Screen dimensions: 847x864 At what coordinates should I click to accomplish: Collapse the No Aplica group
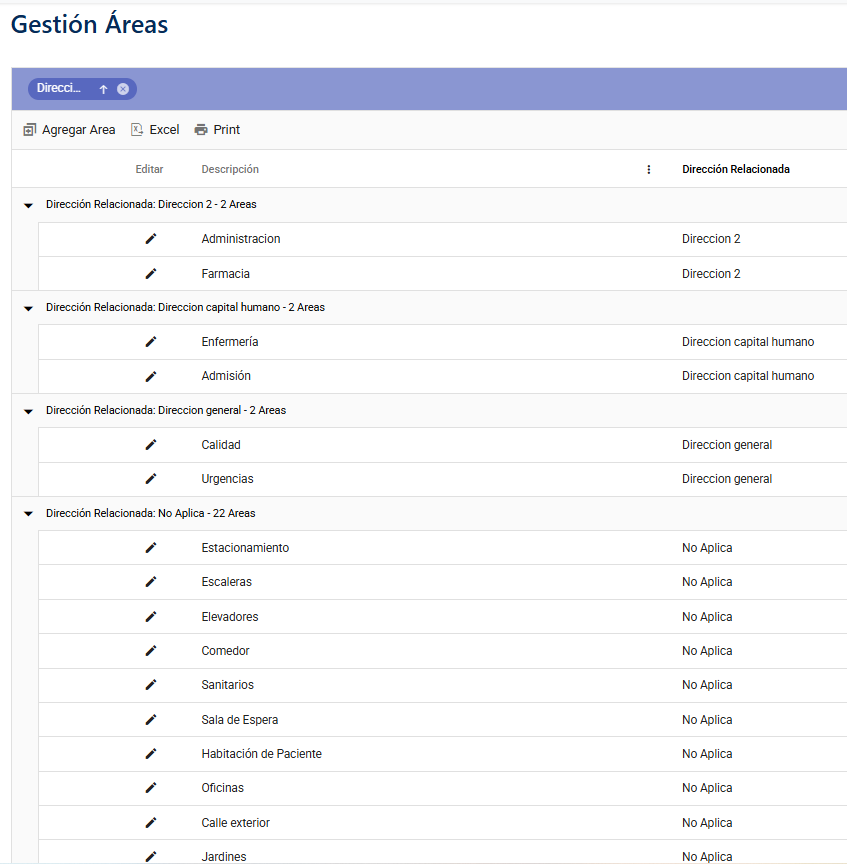coord(28,514)
